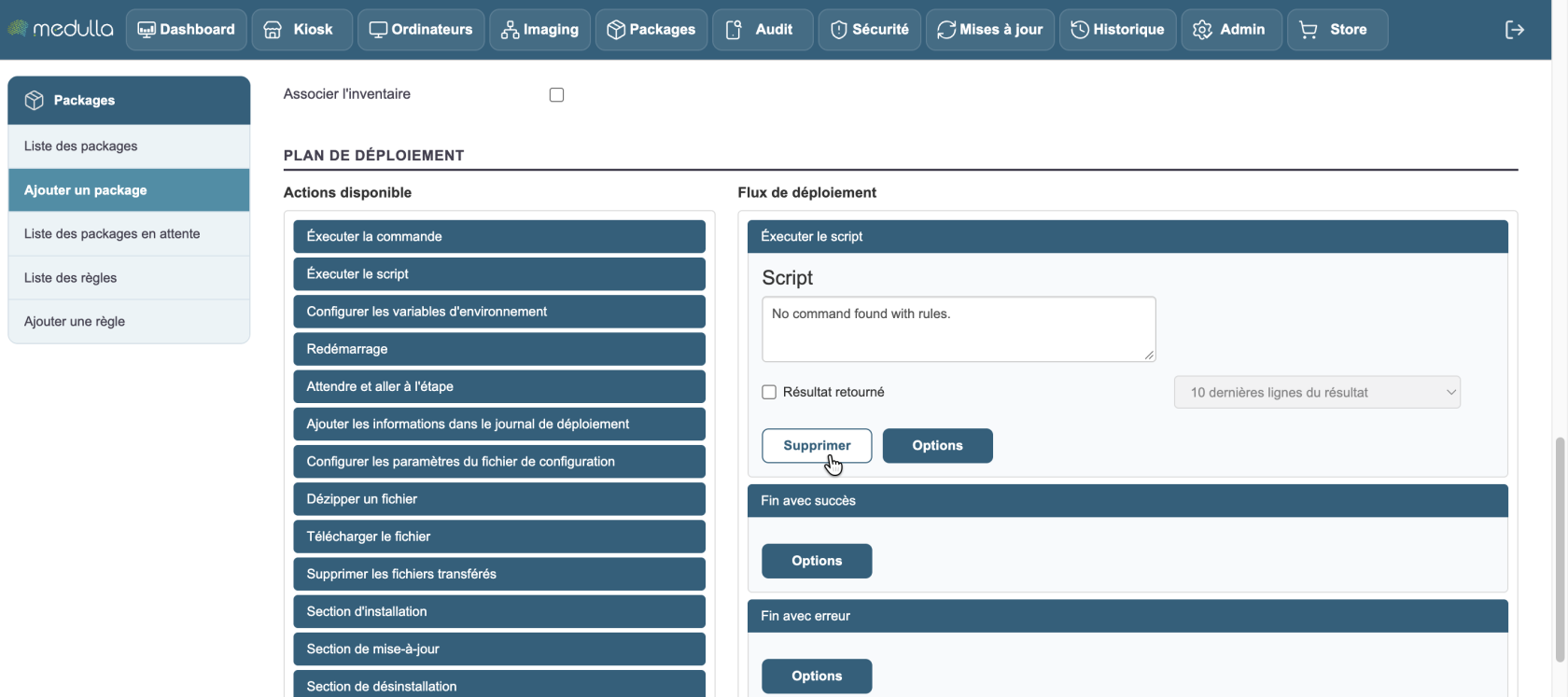This screenshot has width=1568, height=697.
Task: Click inside the Script text area
Action: [x=959, y=329]
